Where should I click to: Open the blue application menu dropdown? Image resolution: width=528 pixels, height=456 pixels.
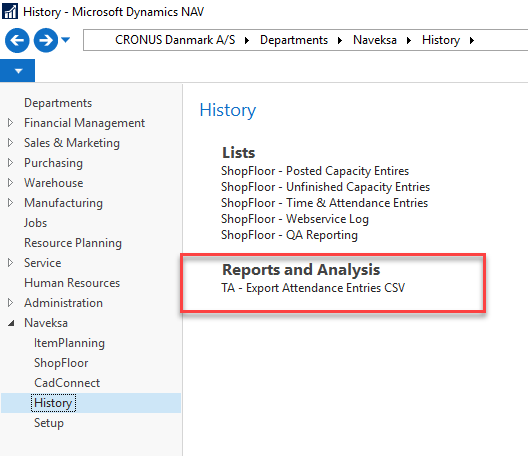[x=18, y=71]
